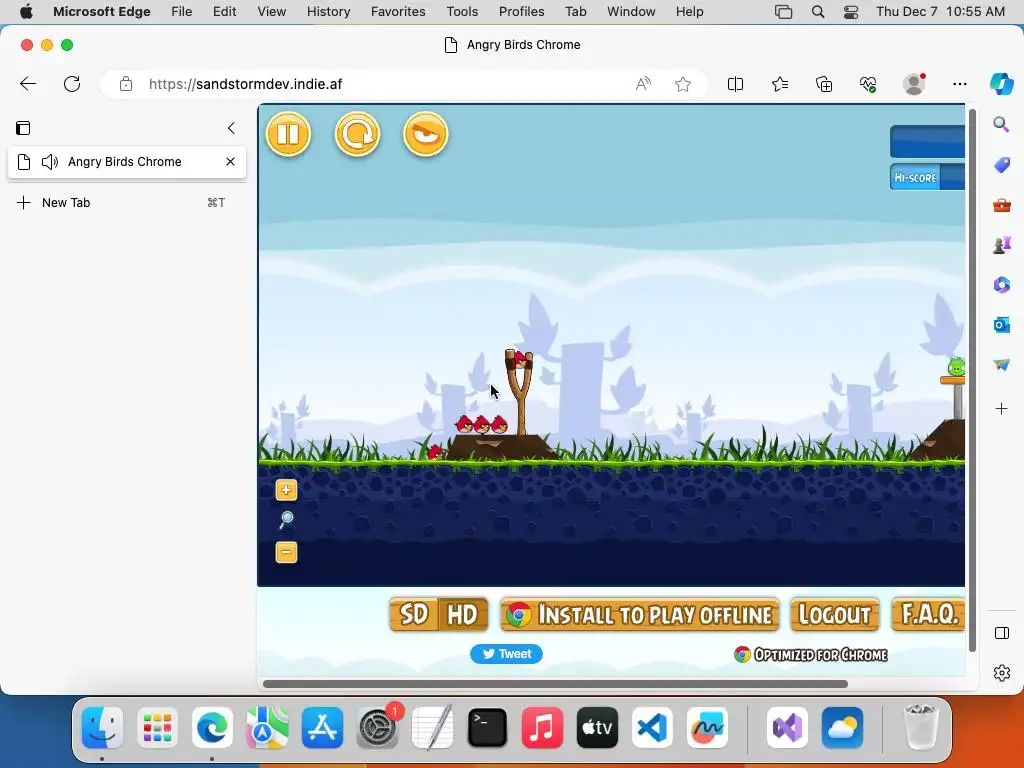Open Microsoft 365 icon in sidebar
Viewport: 1024px width, 768px height.
(x=1001, y=285)
